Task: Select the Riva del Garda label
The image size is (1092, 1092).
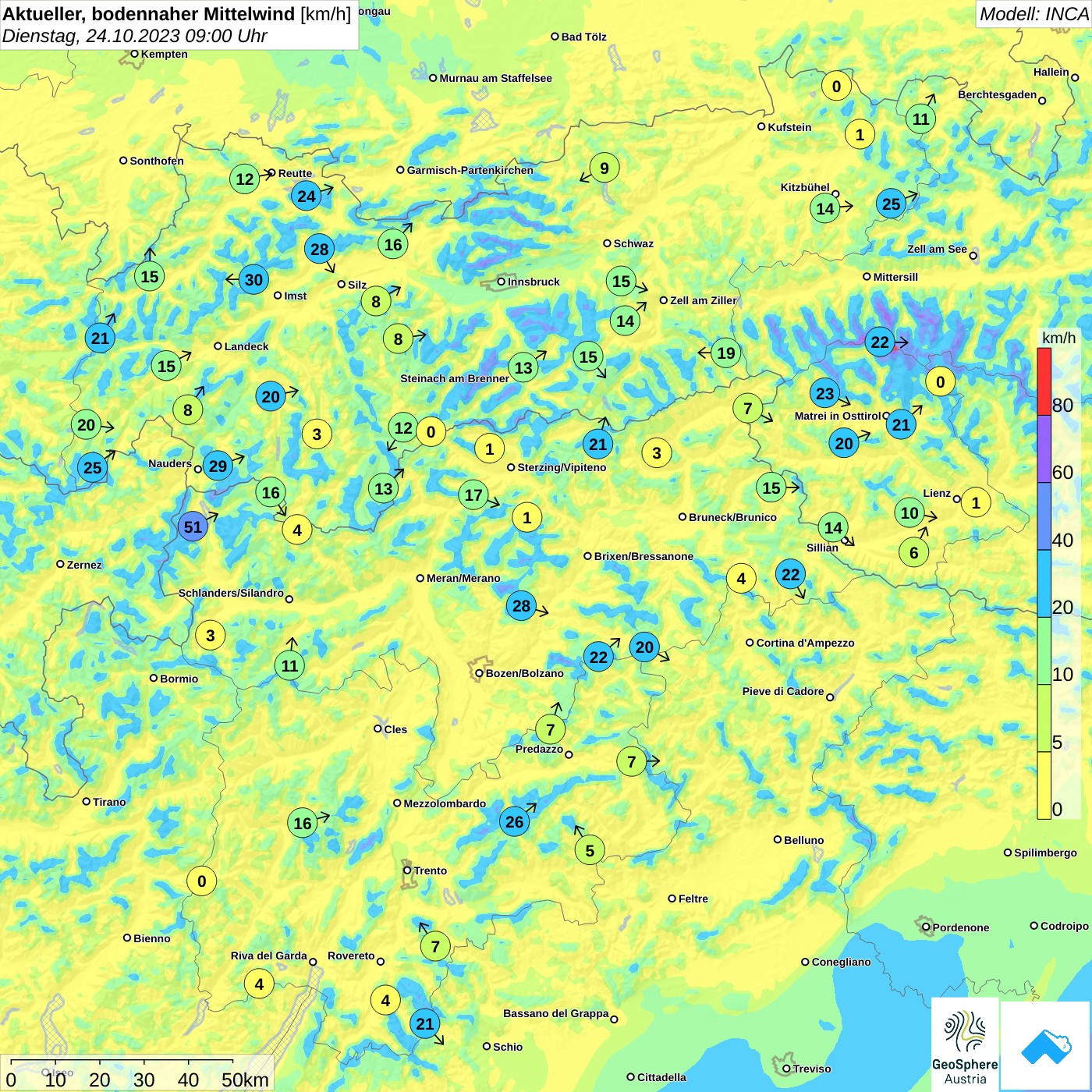Action: click(x=268, y=955)
